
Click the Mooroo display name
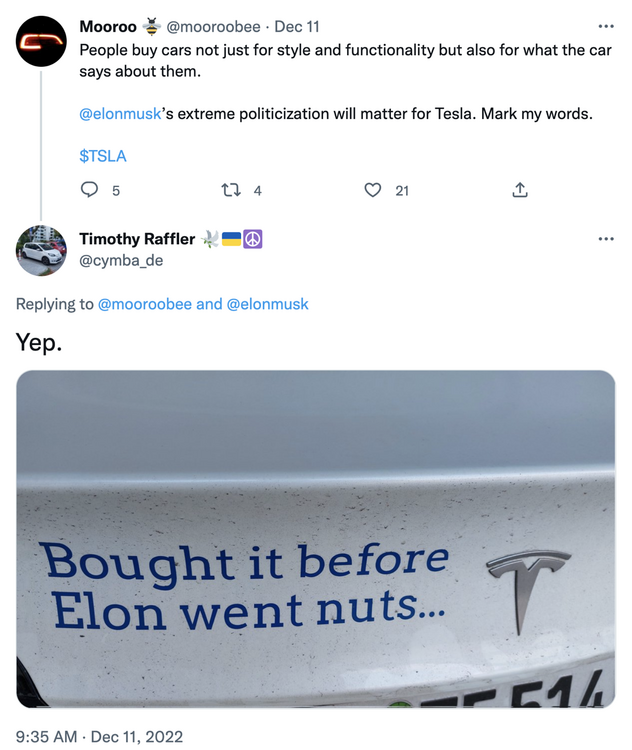tap(109, 26)
